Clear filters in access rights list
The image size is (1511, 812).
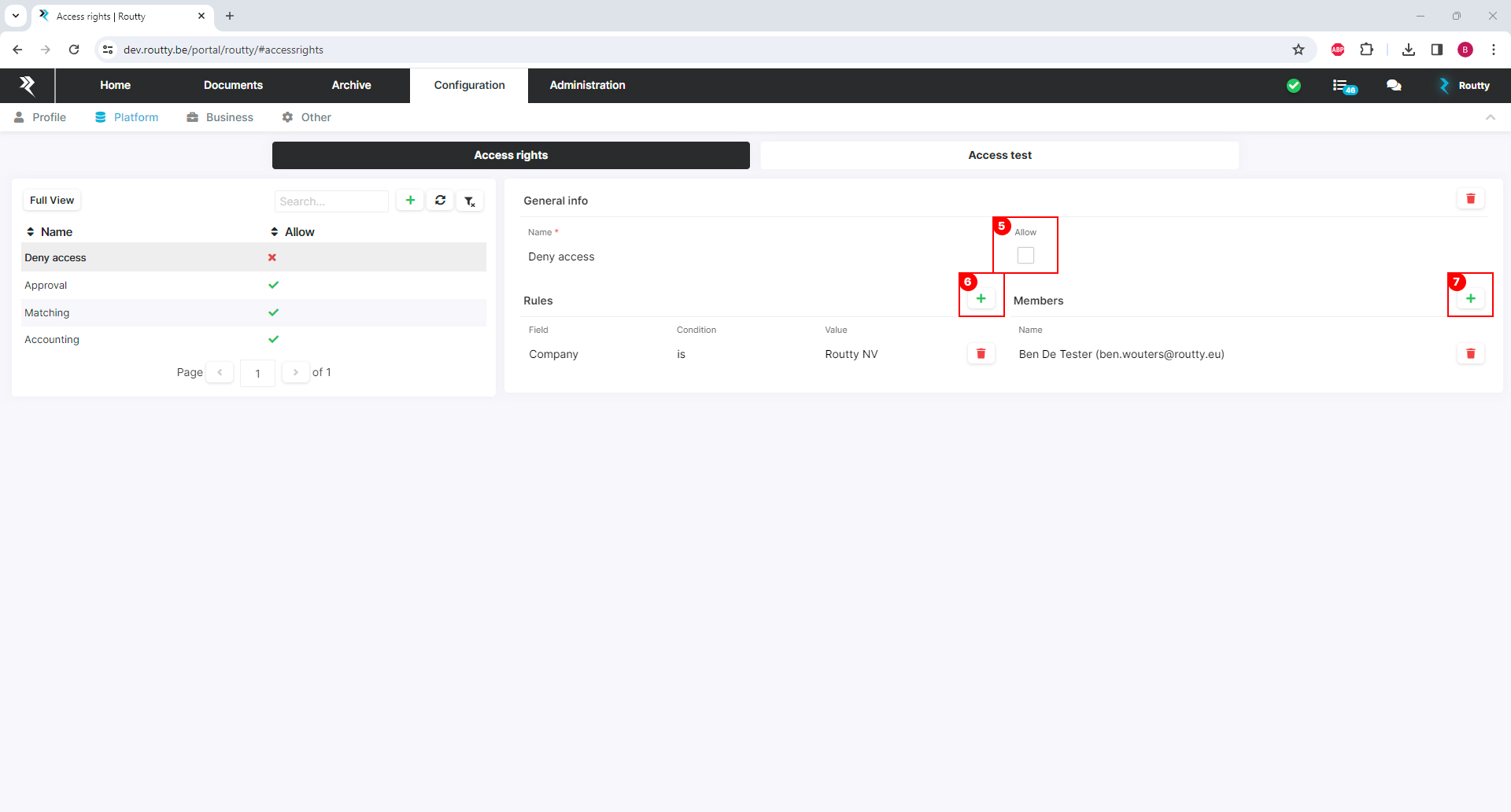click(x=470, y=201)
